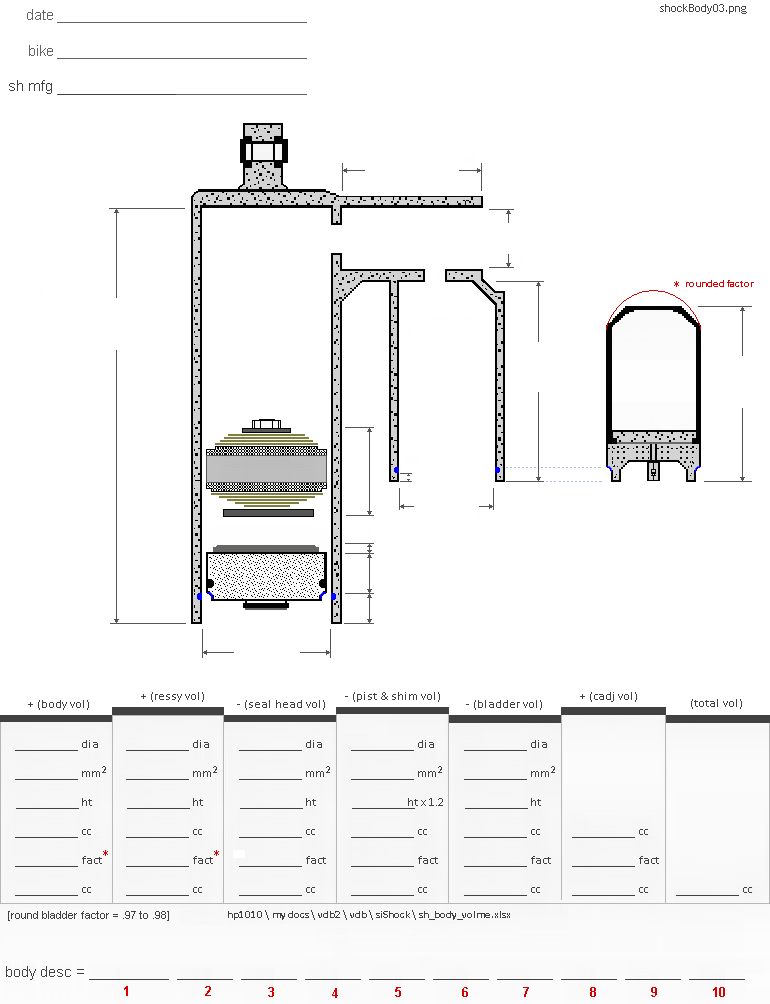This screenshot has width=770, height=1004.
Task: Choose the (total vol) column header
Action: 717,704
